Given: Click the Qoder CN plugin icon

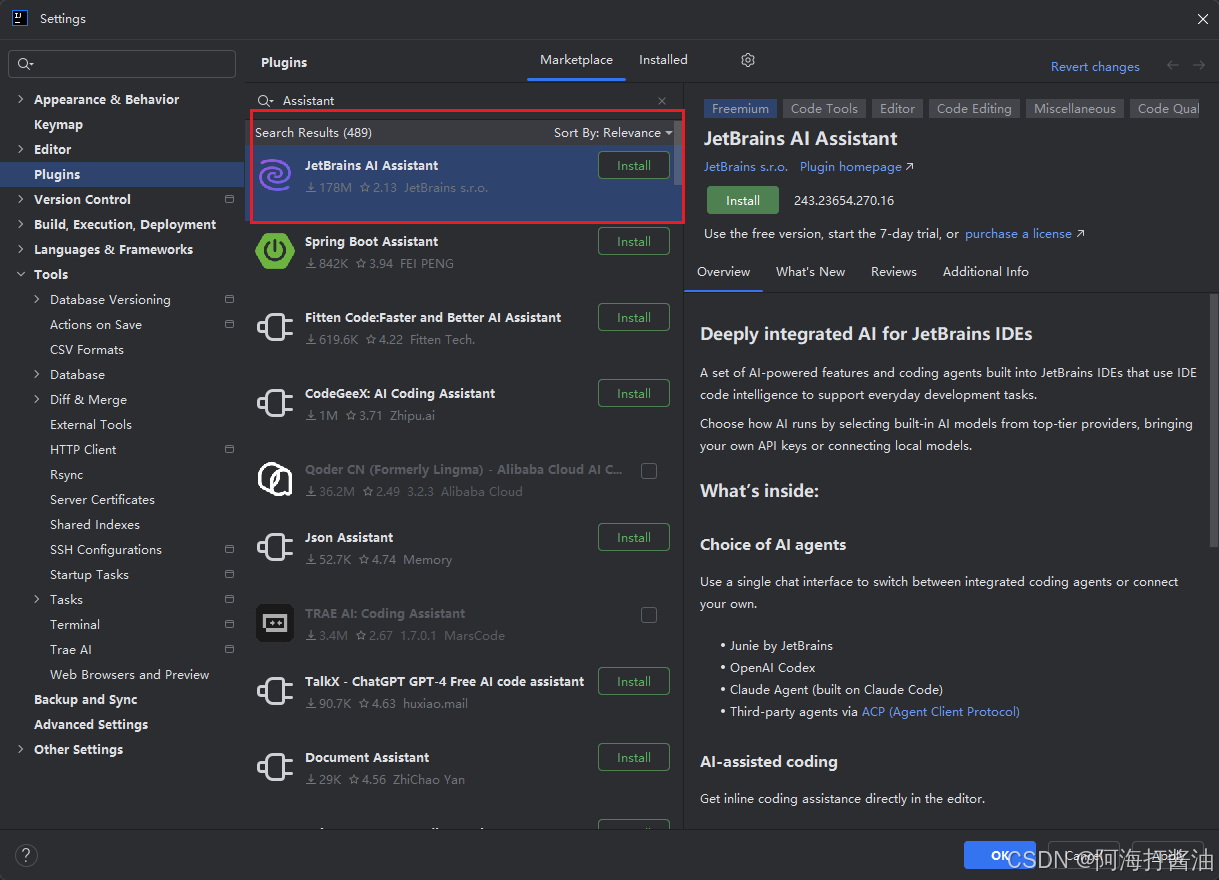Looking at the screenshot, I should click(x=274, y=479).
